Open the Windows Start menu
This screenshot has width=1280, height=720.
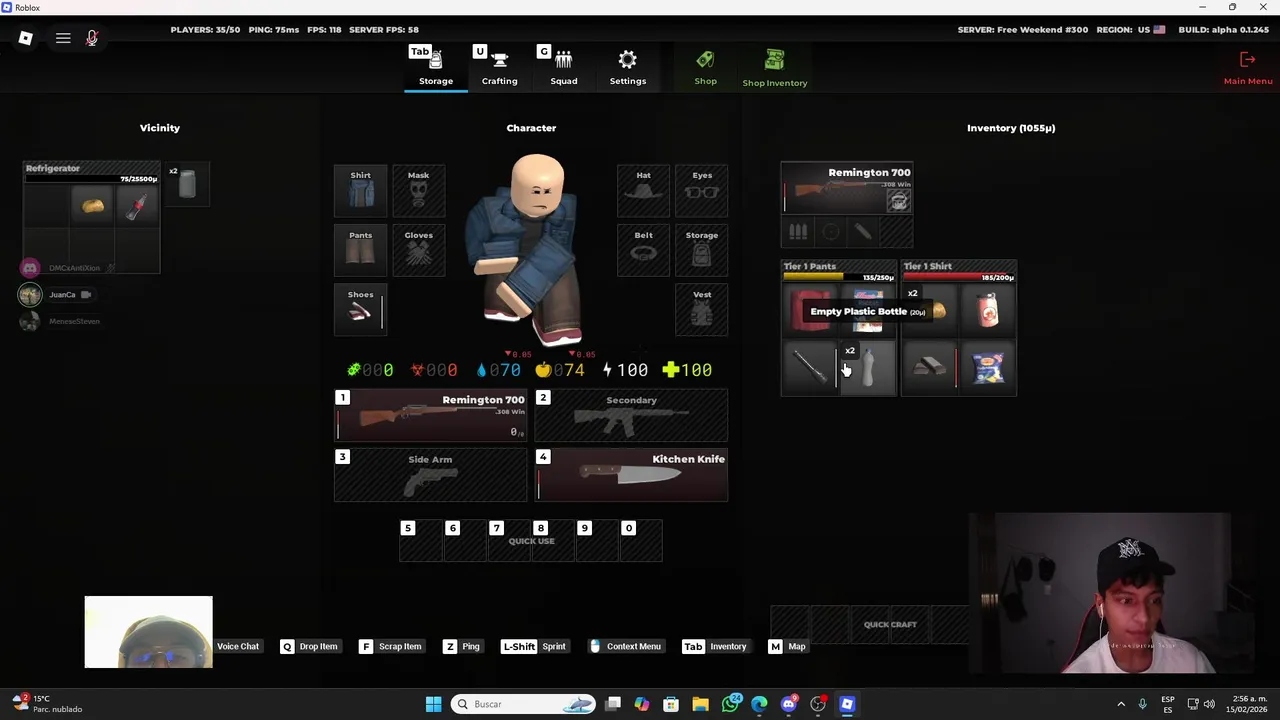433,704
